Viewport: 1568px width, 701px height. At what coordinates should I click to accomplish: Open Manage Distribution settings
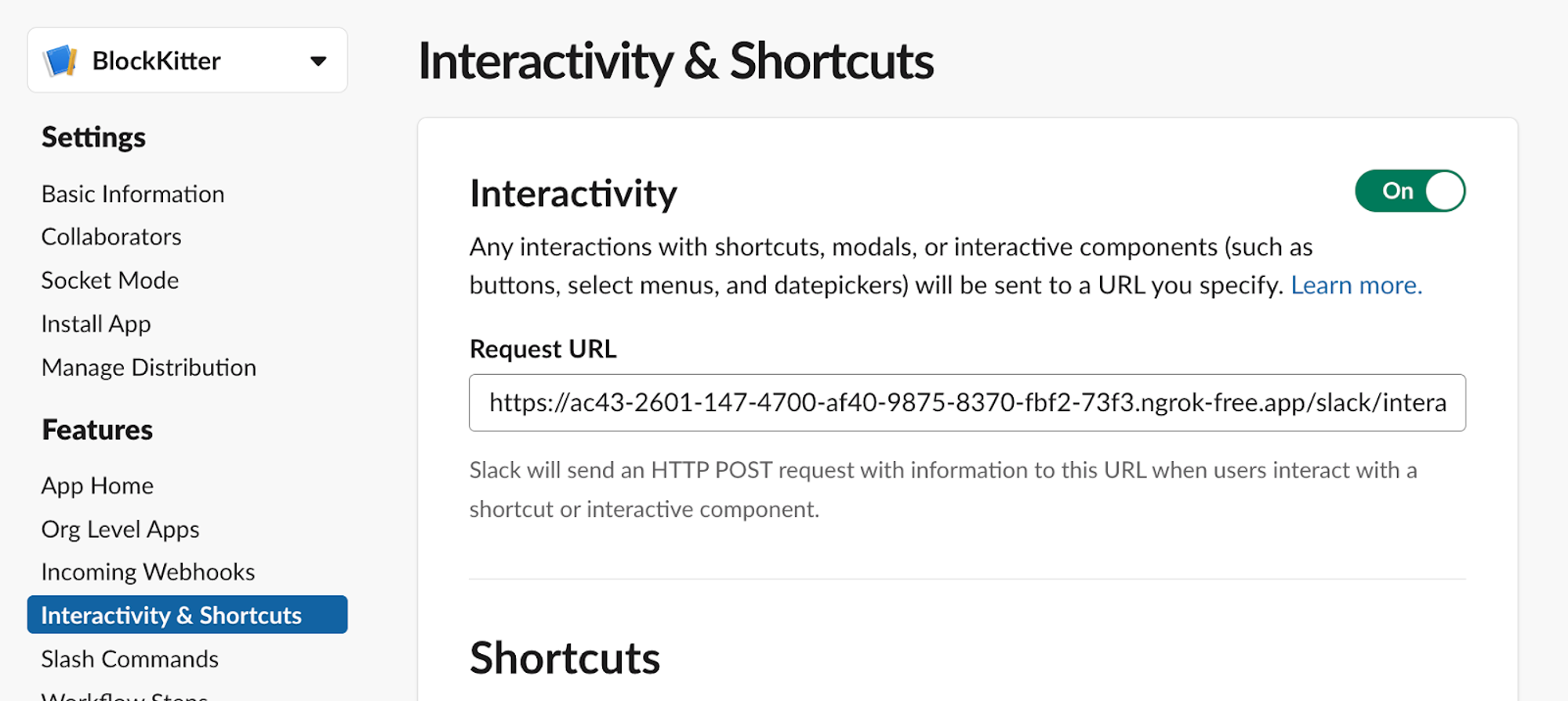pyautogui.click(x=148, y=367)
